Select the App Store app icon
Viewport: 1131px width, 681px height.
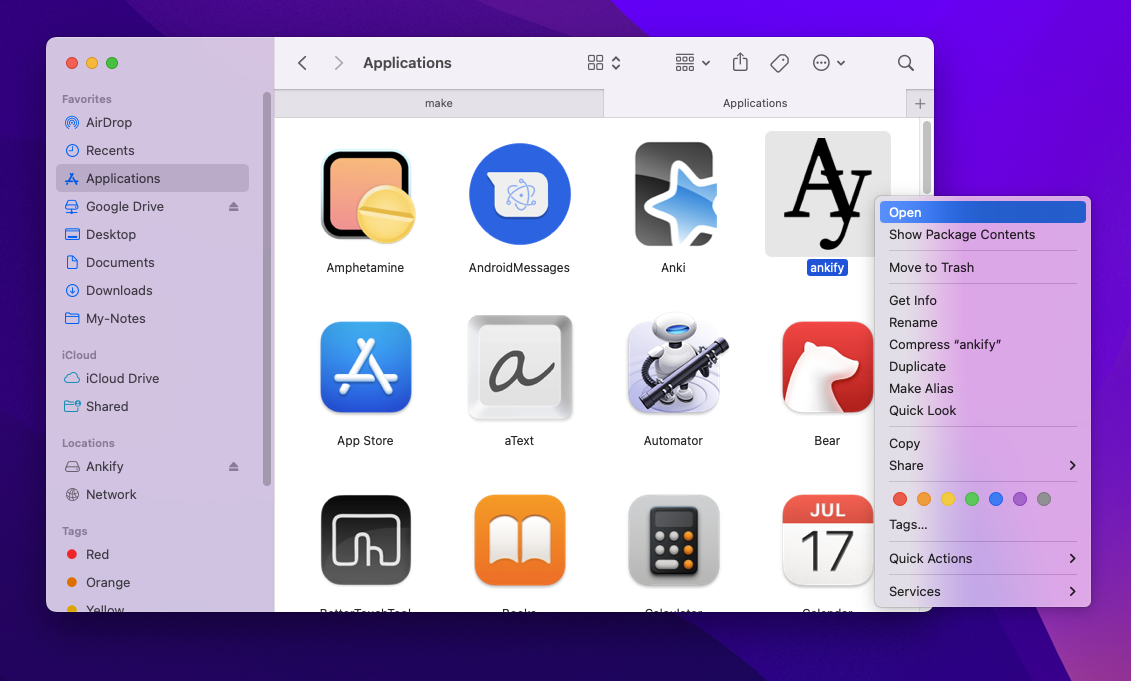[x=366, y=367]
